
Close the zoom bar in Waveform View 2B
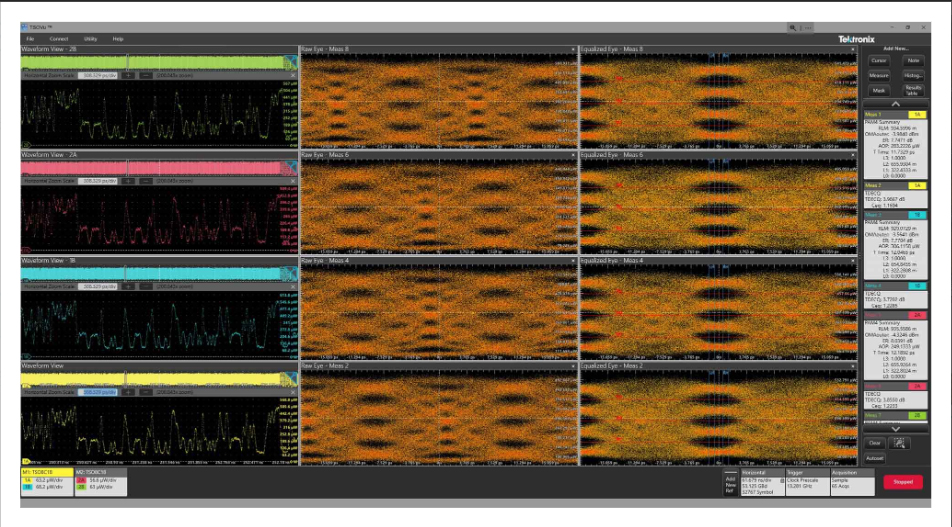click(293, 76)
